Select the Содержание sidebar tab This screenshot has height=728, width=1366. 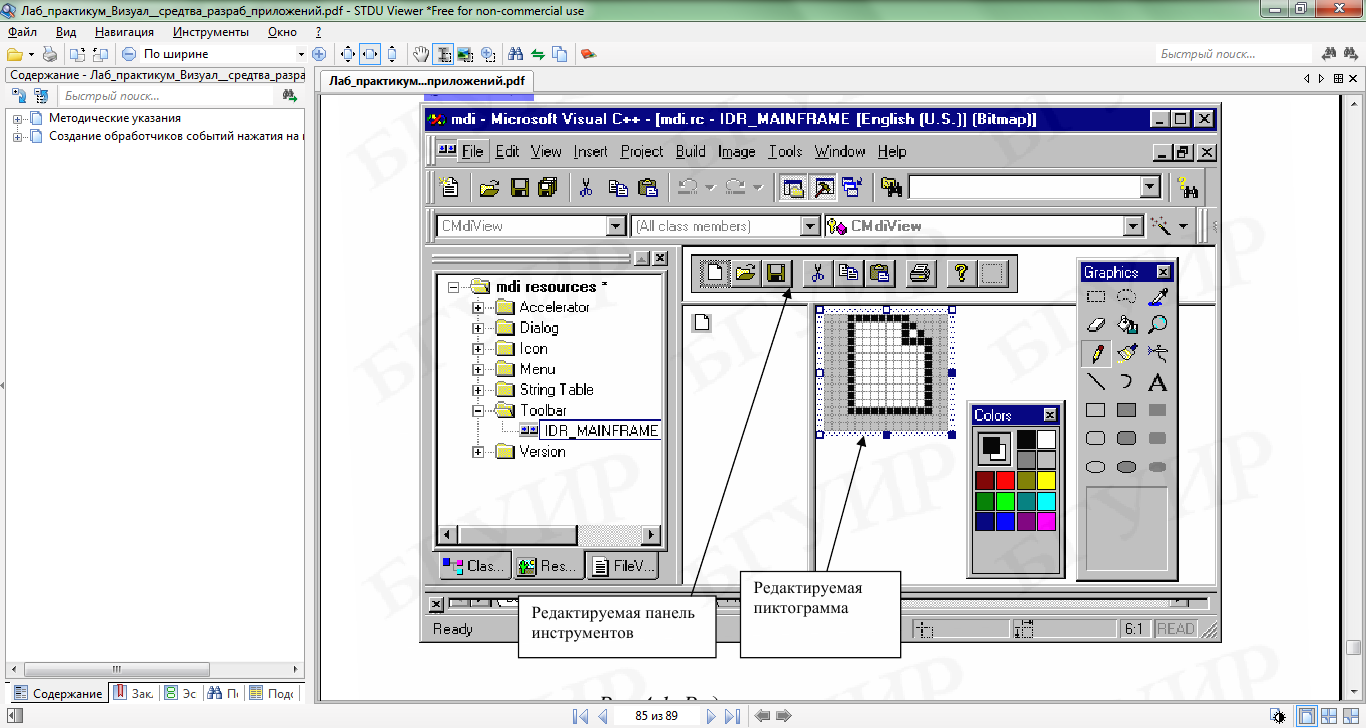(x=57, y=693)
